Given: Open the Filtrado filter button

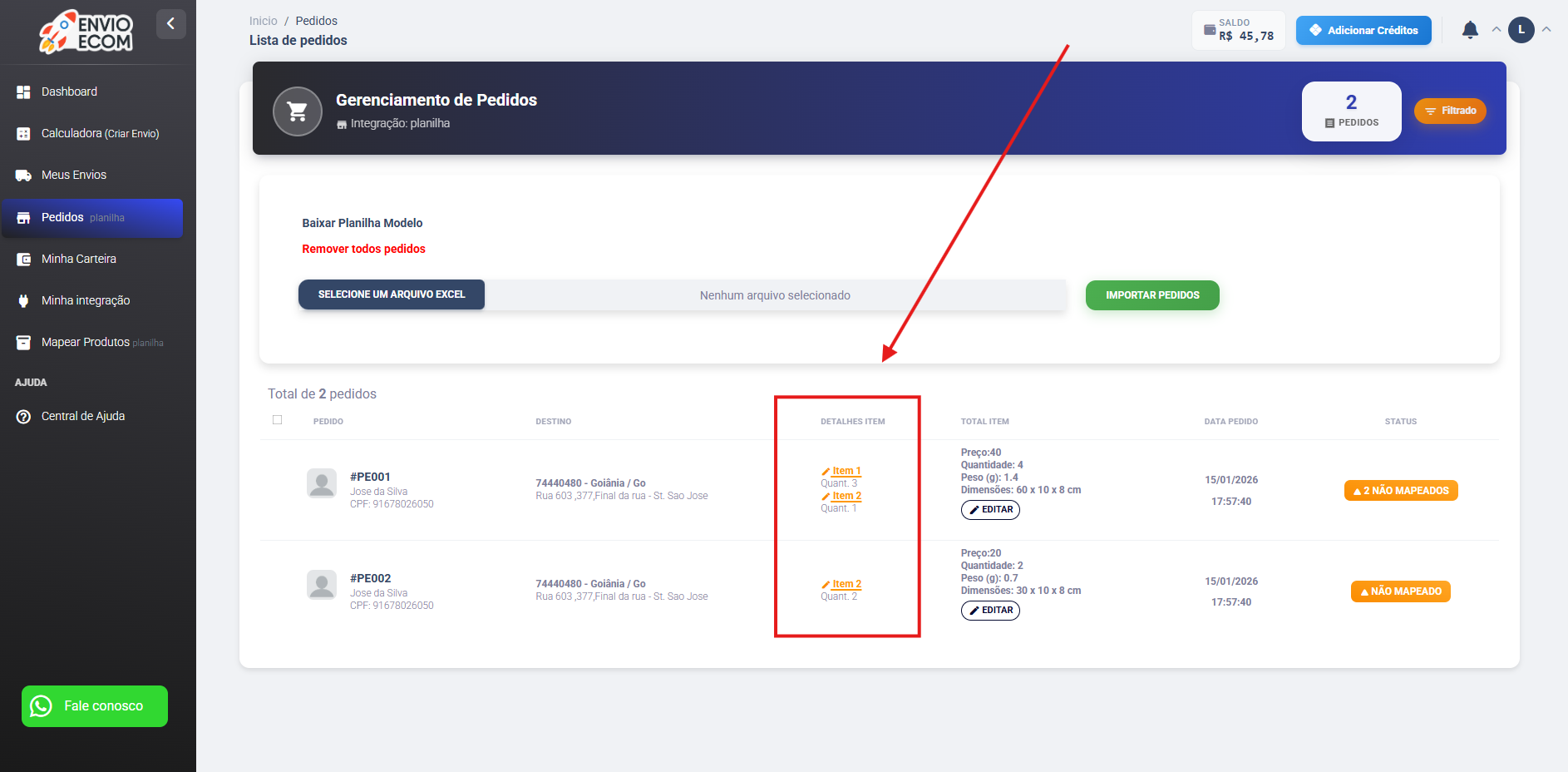Looking at the screenshot, I should pos(1450,111).
